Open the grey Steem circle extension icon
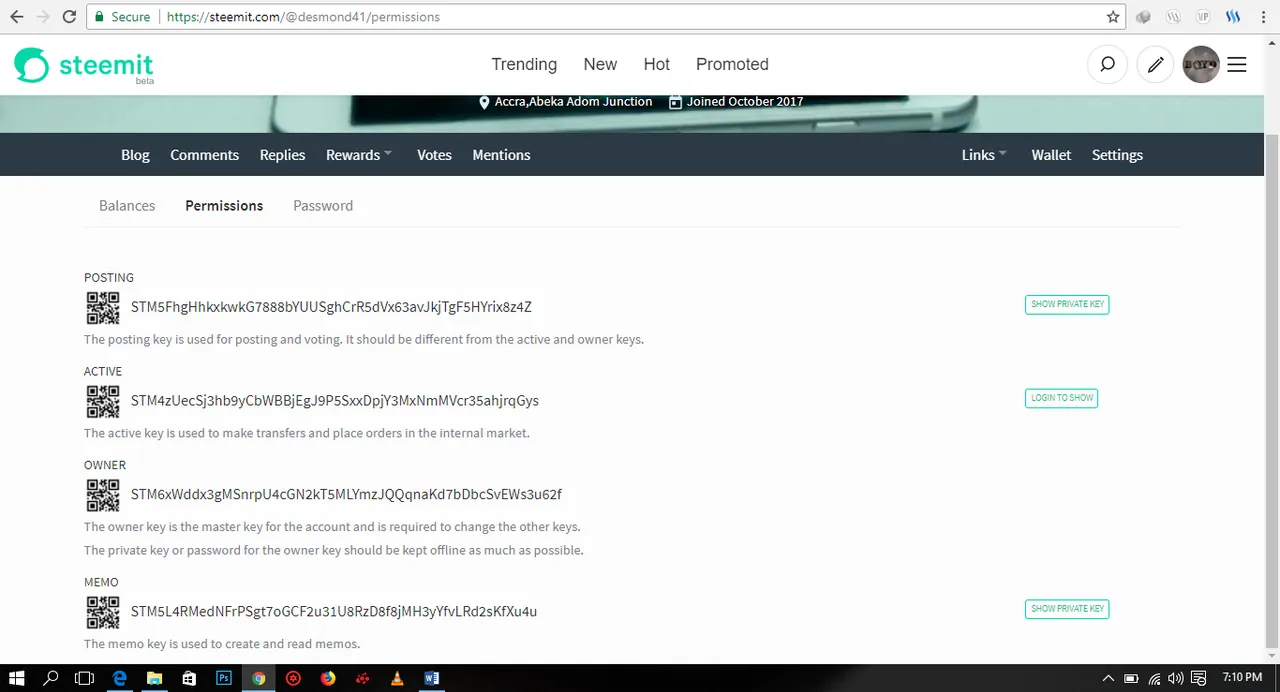 coord(1174,17)
